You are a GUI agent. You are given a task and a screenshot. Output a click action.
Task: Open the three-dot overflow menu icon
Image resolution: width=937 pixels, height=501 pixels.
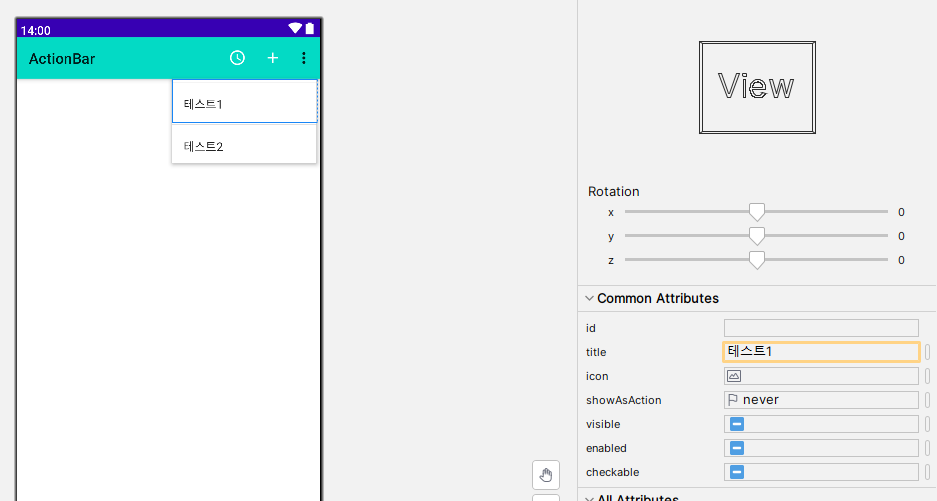(304, 58)
